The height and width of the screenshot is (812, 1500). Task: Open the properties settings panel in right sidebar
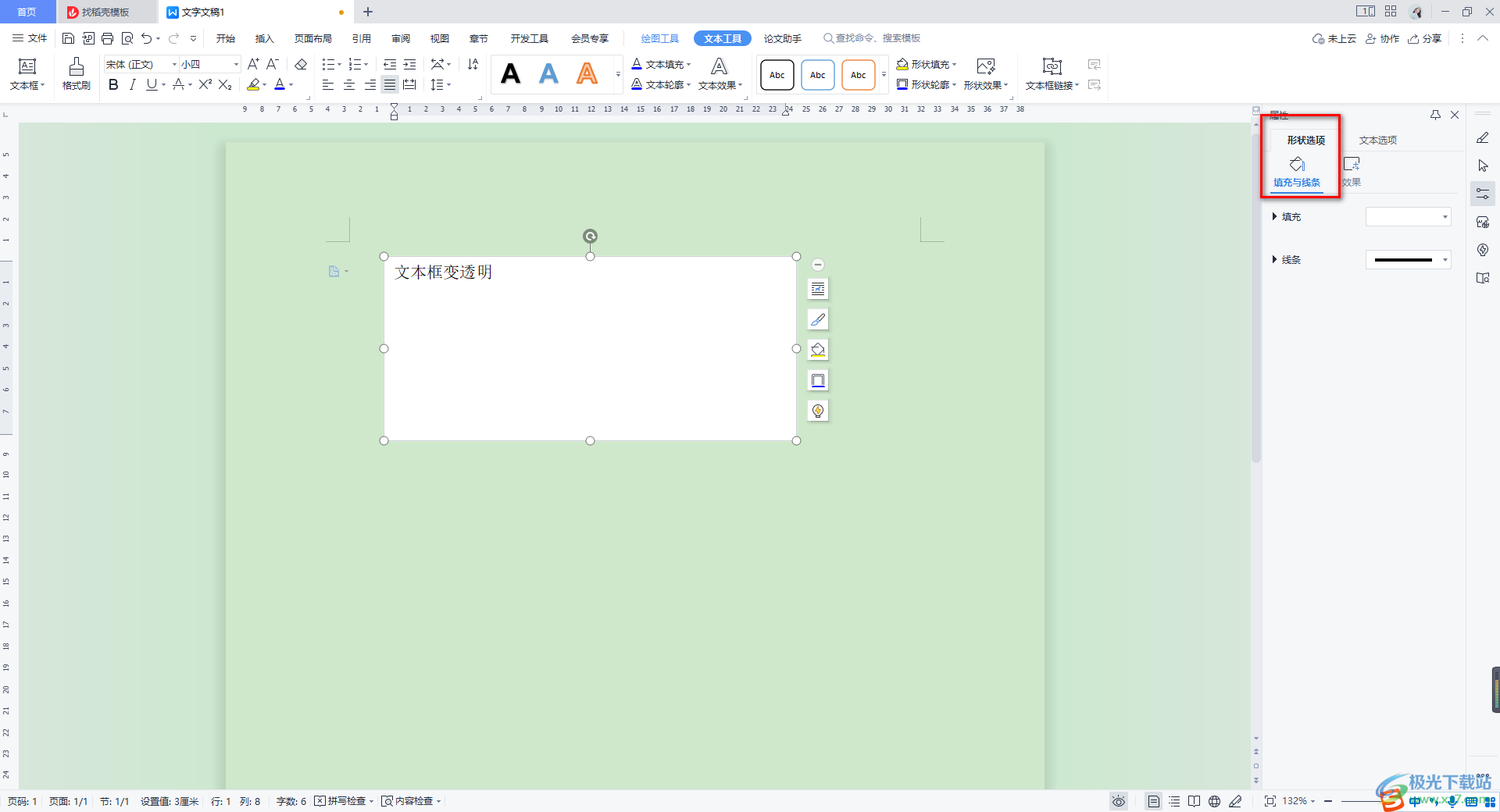[x=1483, y=193]
